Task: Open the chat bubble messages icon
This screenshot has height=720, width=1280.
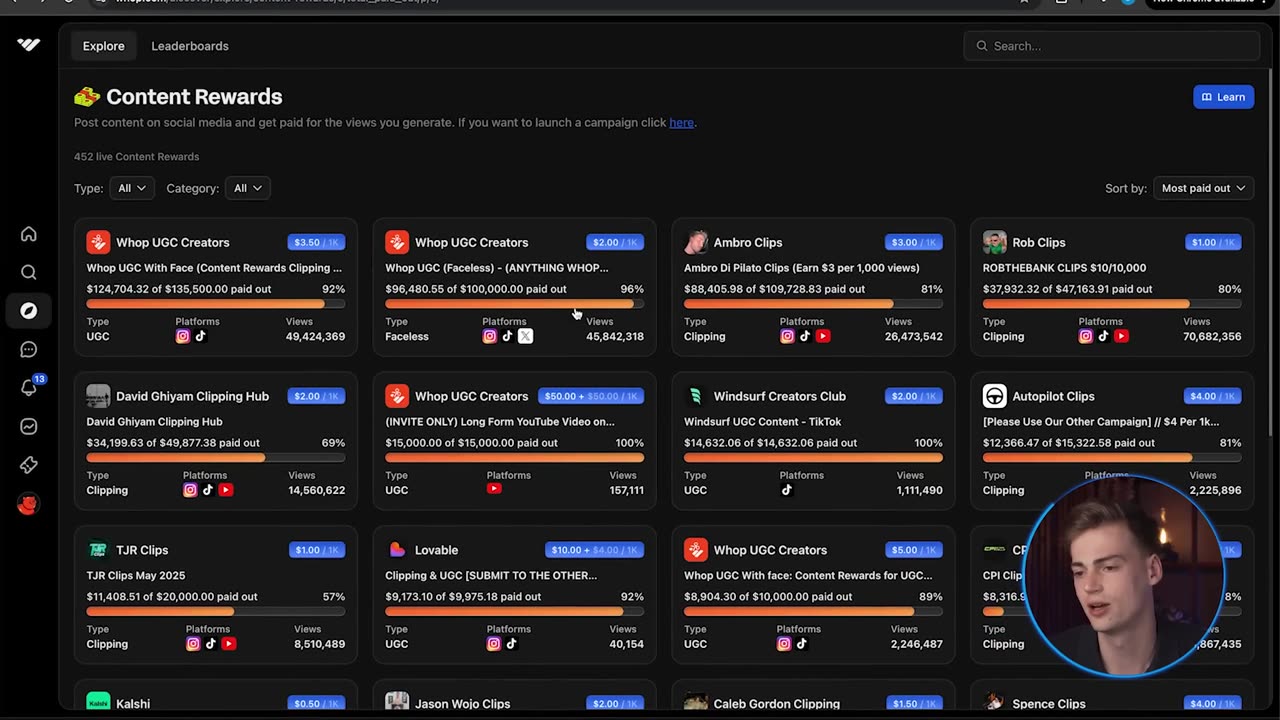Action: coord(28,349)
